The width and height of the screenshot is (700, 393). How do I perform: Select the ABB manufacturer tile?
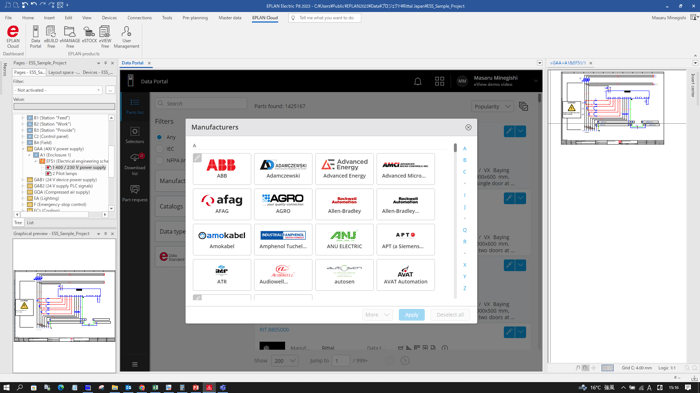[222, 168]
